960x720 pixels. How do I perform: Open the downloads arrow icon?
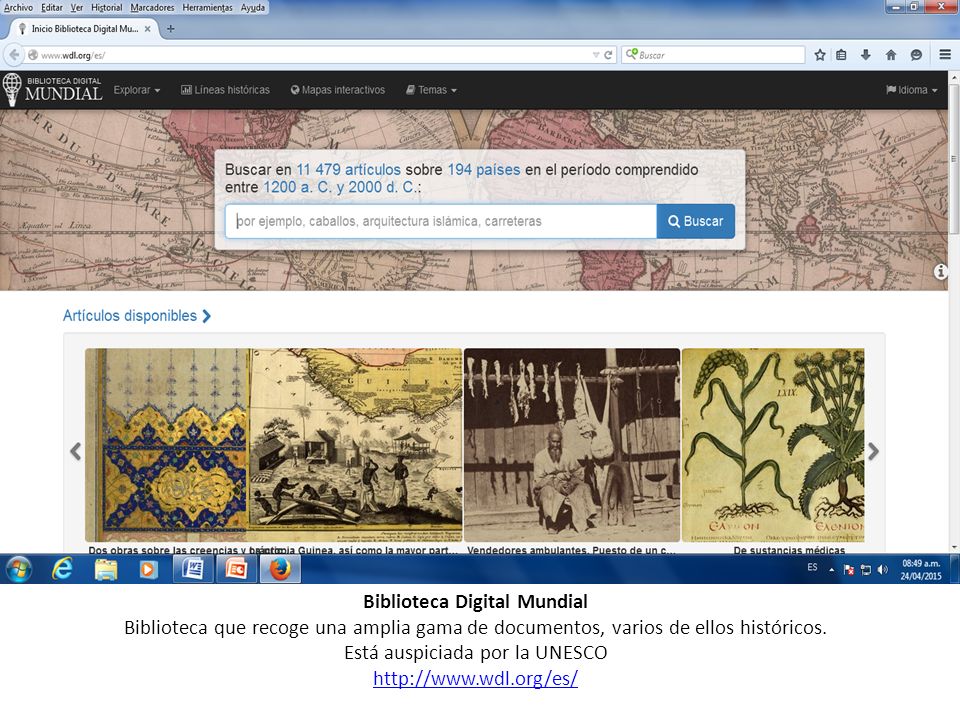[865, 55]
